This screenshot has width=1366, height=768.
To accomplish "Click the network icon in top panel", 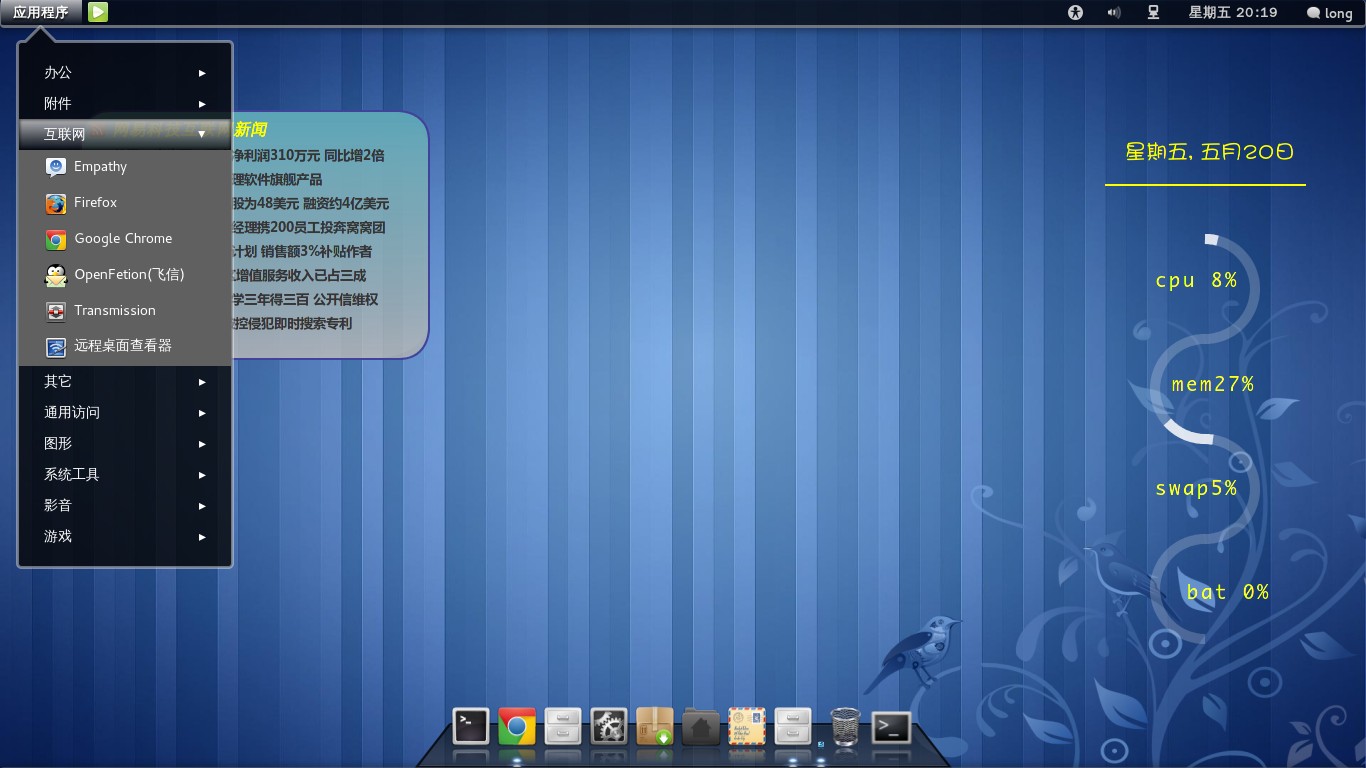I will [x=1153, y=13].
